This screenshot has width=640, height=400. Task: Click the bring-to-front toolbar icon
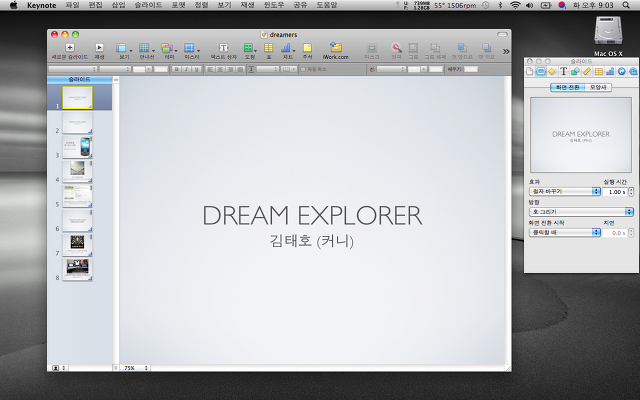tap(462, 48)
